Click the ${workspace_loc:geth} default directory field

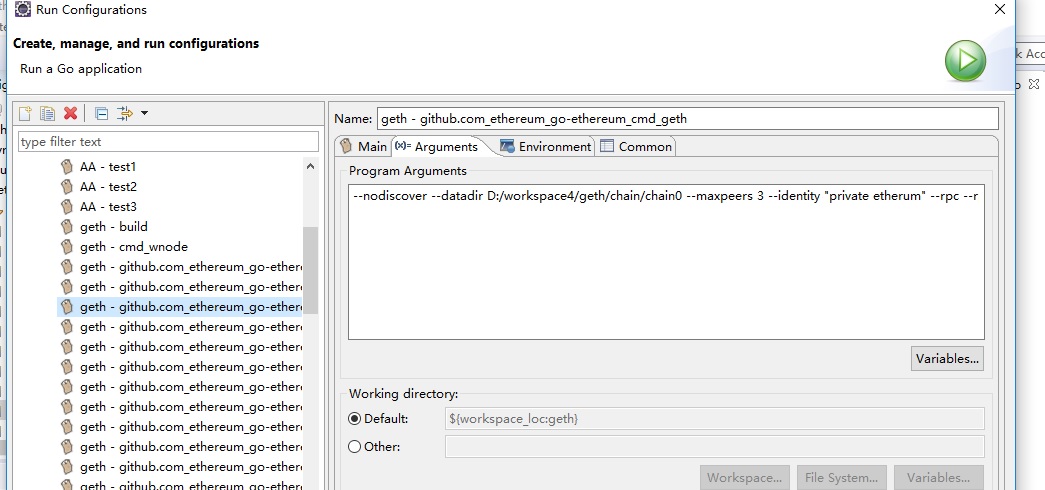click(x=714, y=419)
